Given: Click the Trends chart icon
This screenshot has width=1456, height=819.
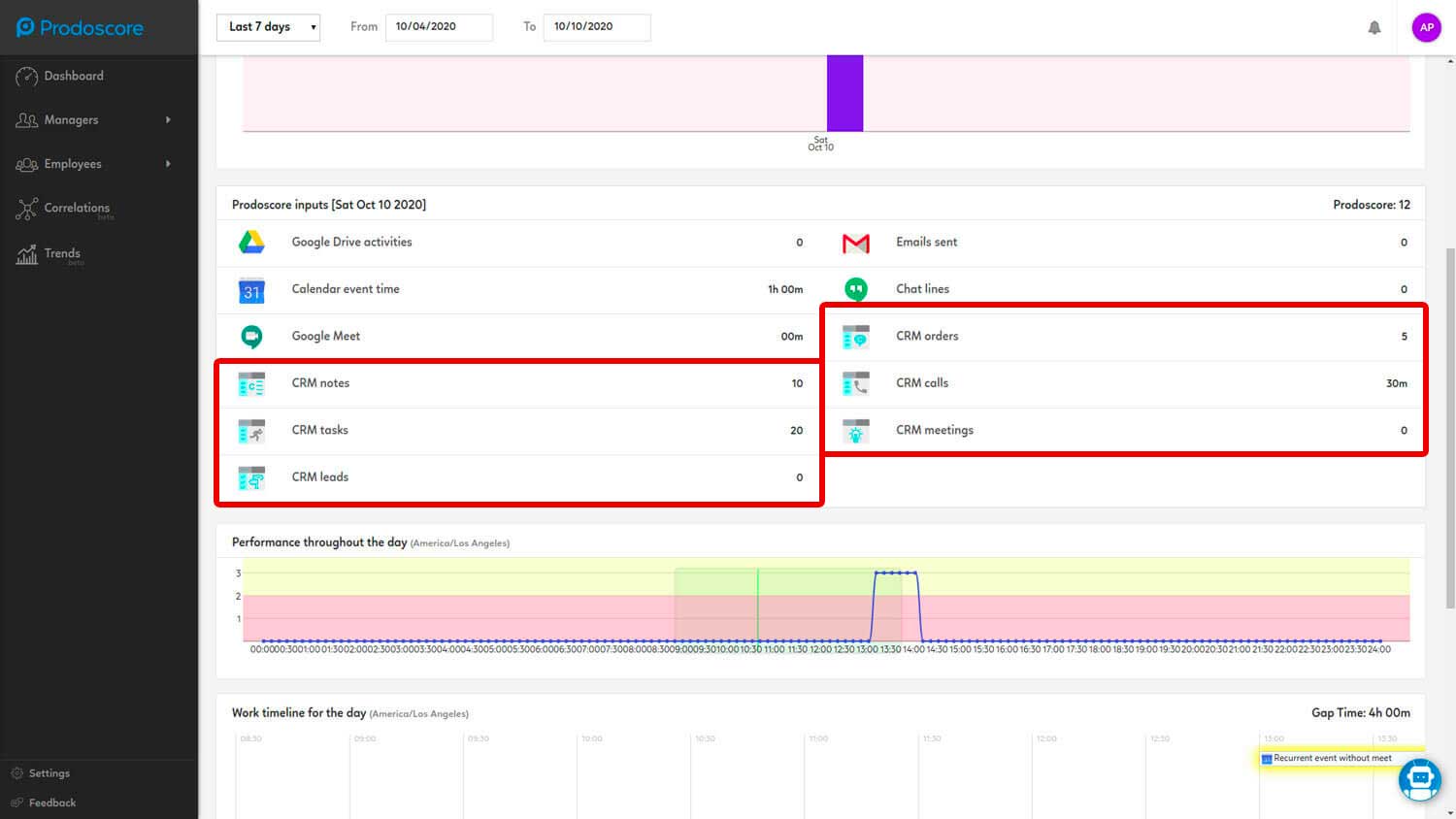Looking at the screenshot, I should click(26, 255).
